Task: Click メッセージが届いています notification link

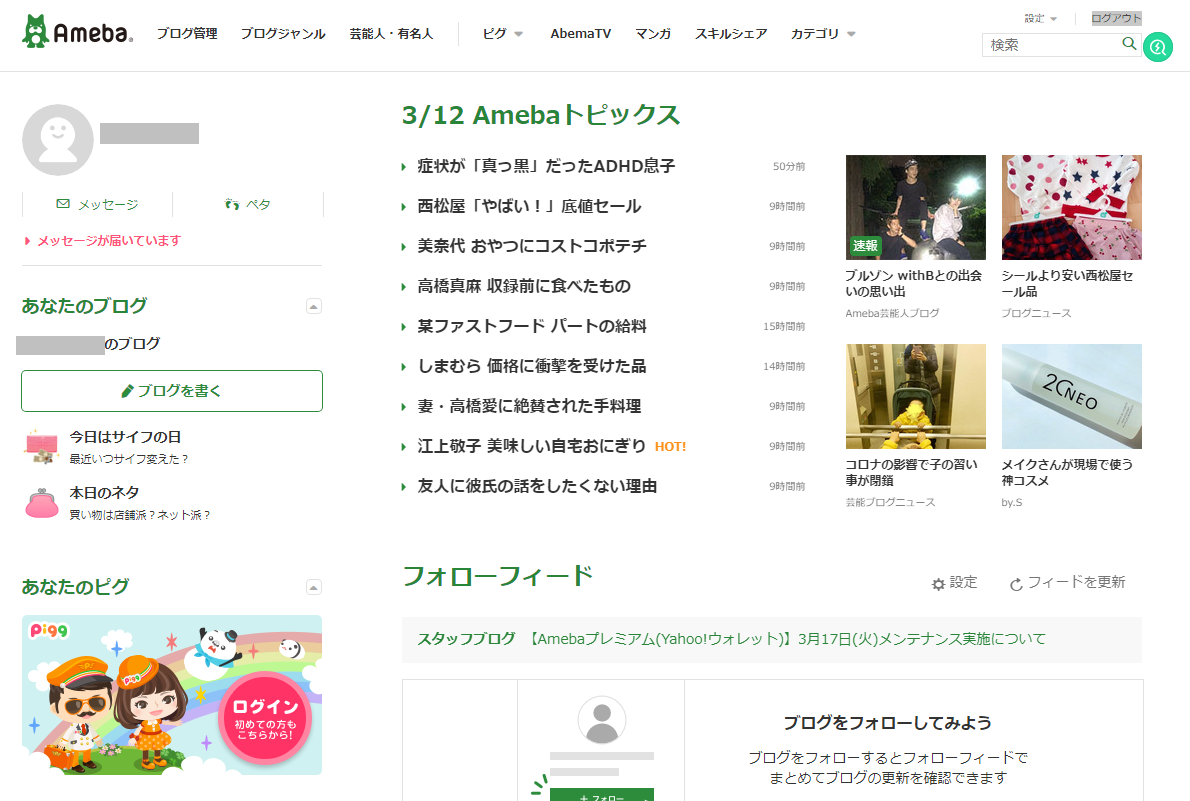Action: 109,241
